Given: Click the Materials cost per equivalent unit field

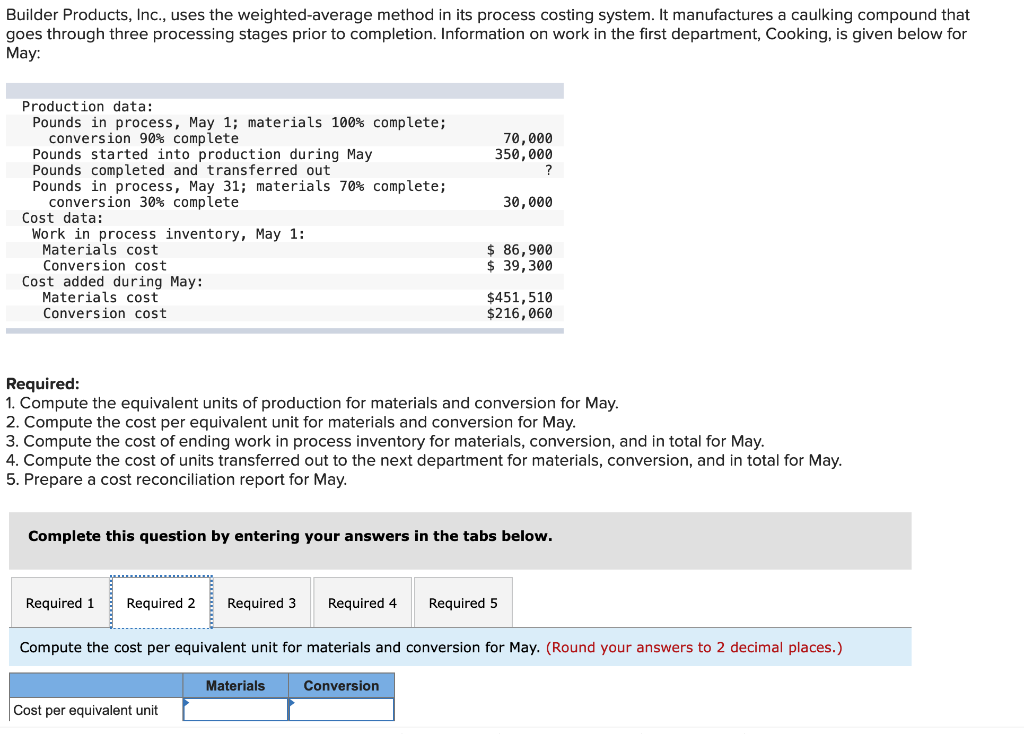Looking at the screenshot, I should pyautogui.click(x=236, y=710).
